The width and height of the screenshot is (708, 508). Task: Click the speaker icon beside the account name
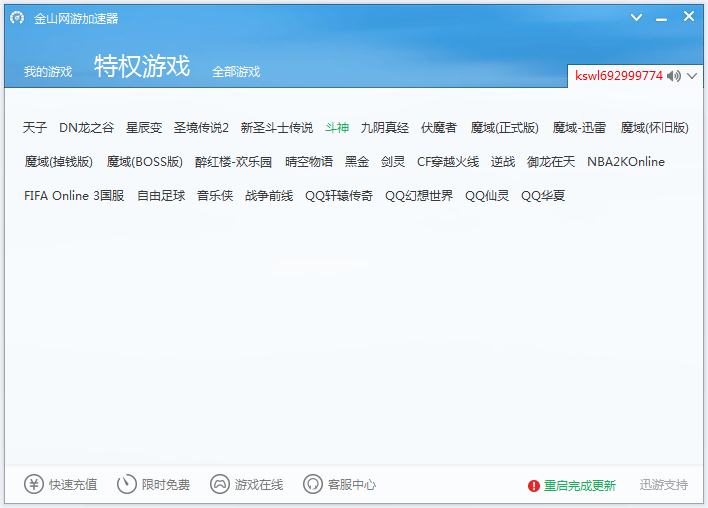pos(674,76)
